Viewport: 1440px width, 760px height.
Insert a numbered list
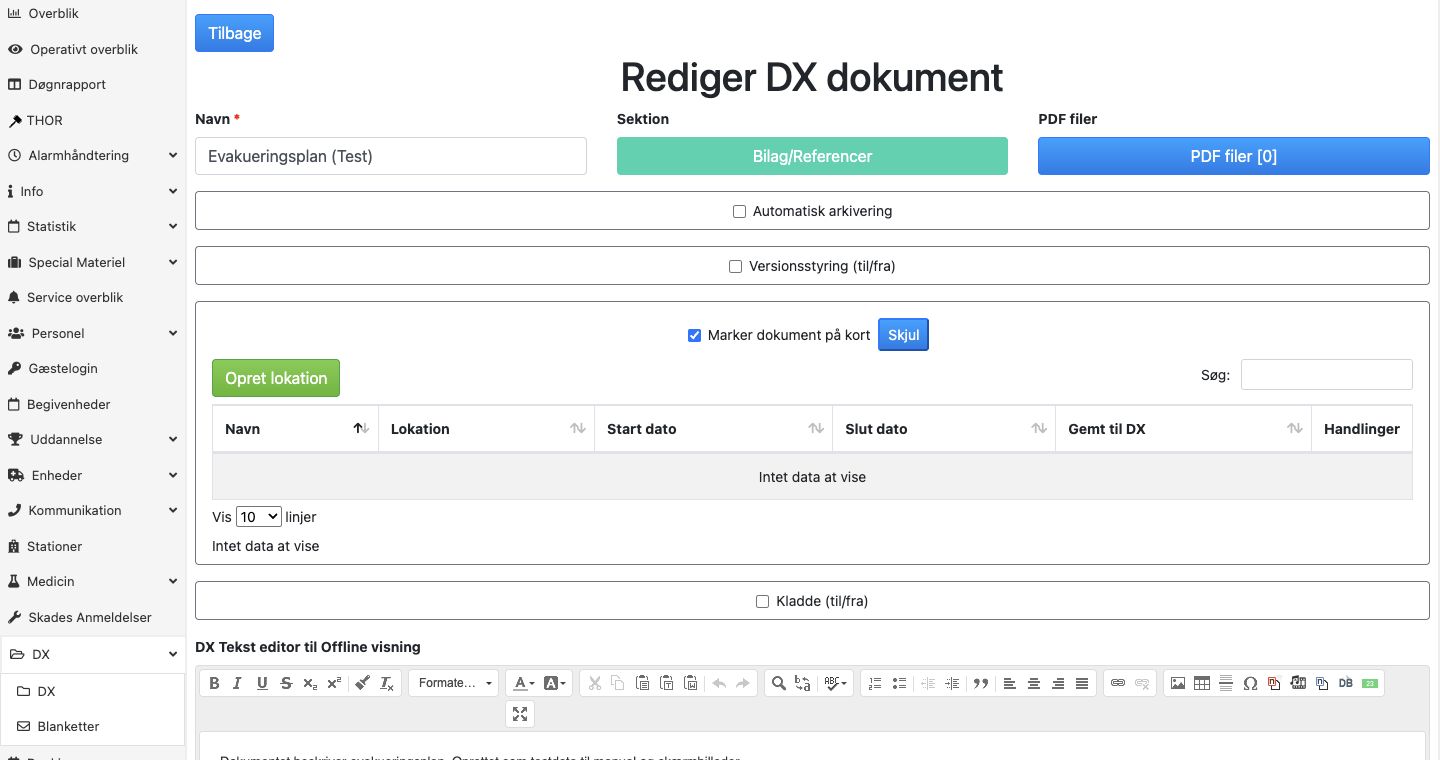875,683
